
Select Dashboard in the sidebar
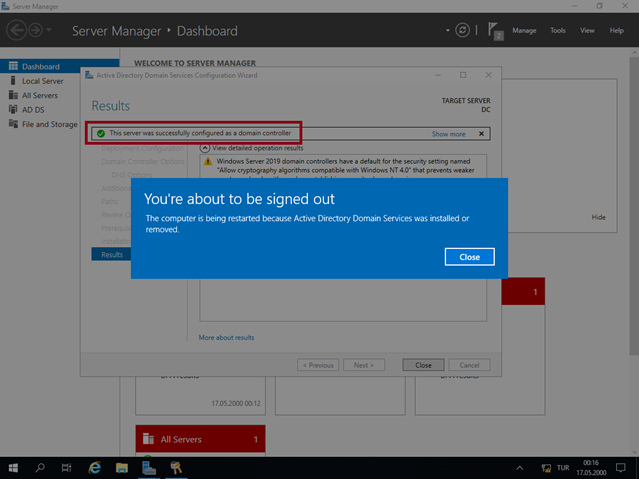click(x=59, y=66)
